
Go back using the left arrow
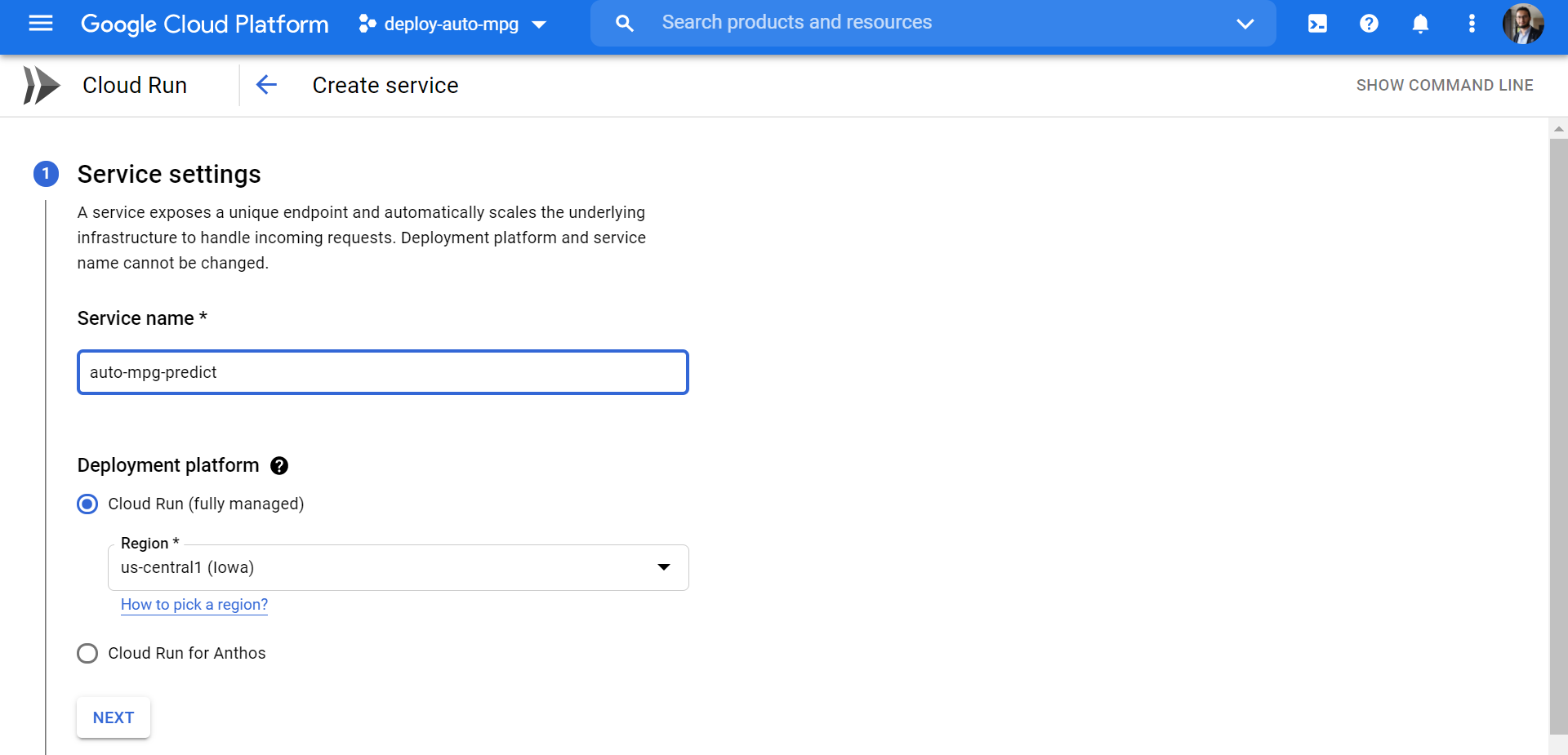(266, 84)
